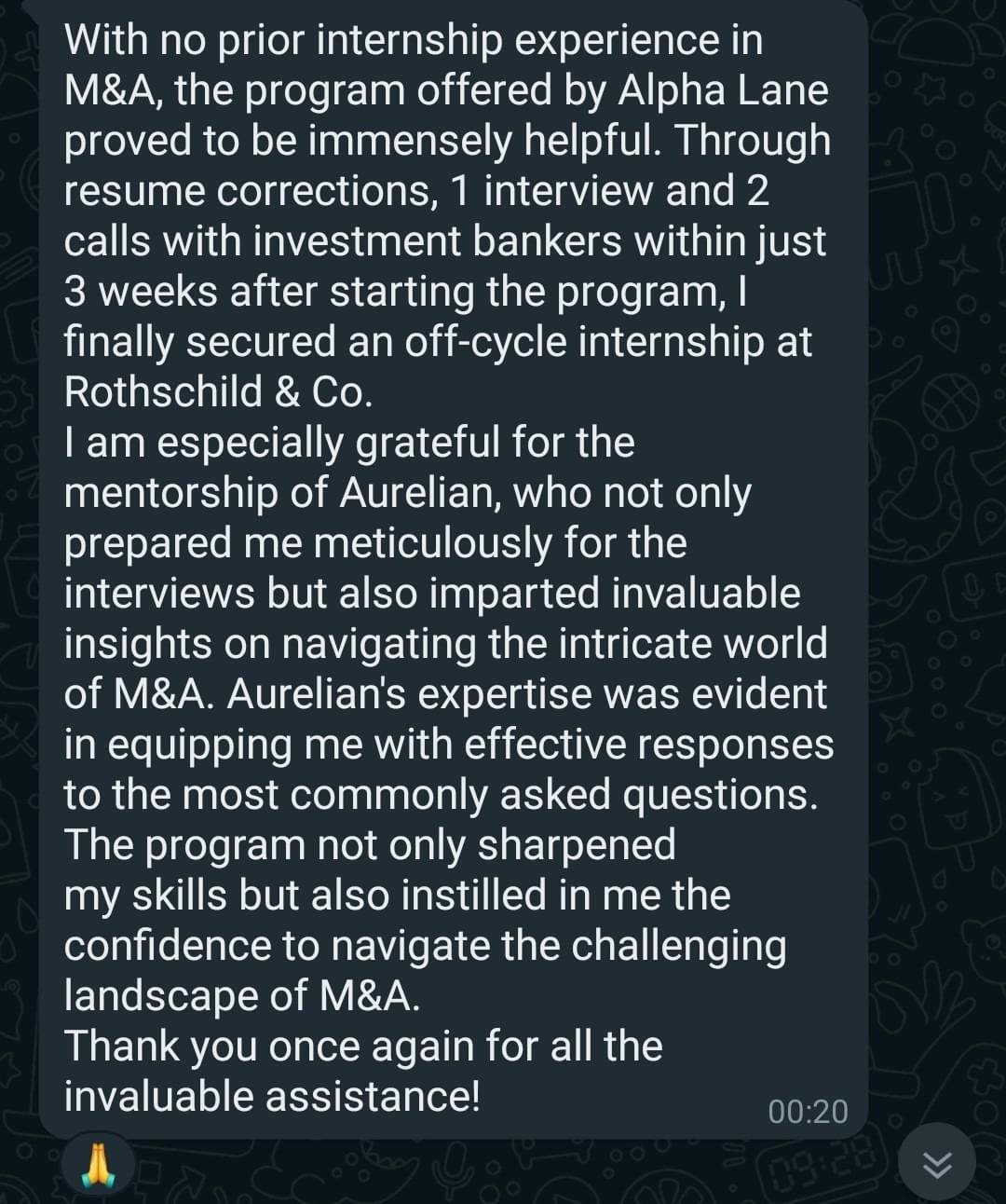Tap the scroll-to-bottom double chevron button

coord(937,1163)
